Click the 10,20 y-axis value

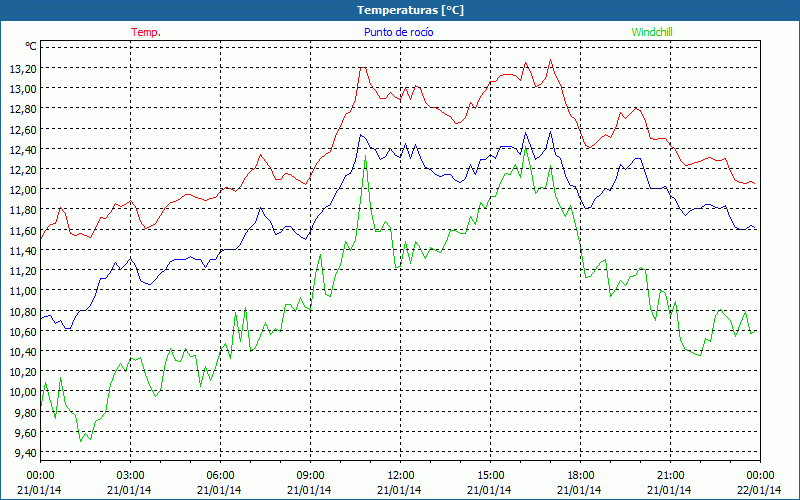(x=23, y=371)
